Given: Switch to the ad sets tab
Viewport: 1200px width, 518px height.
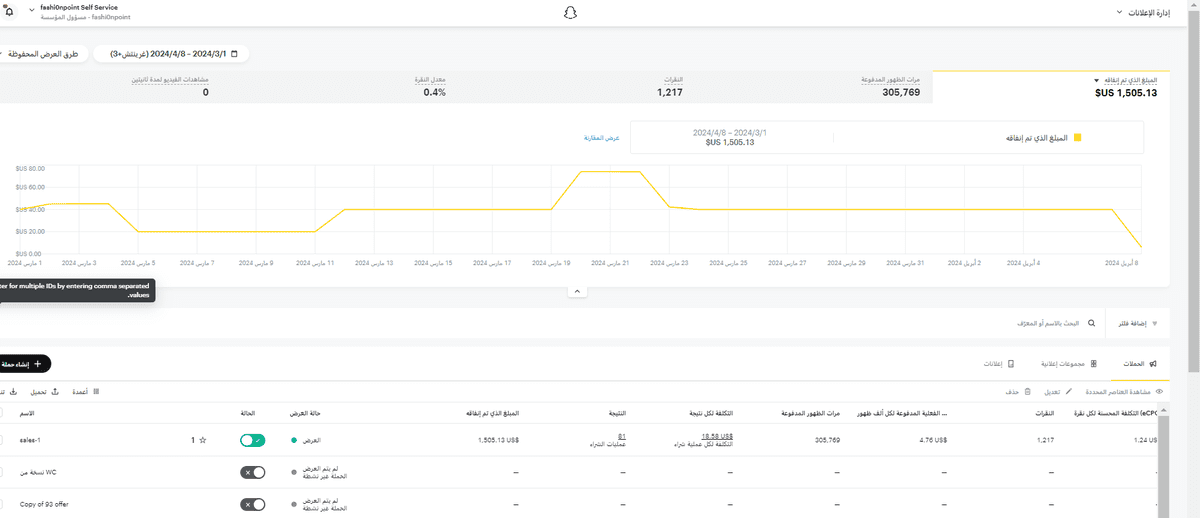Looking at the screenshot, I should click(x=1063, y=364).
